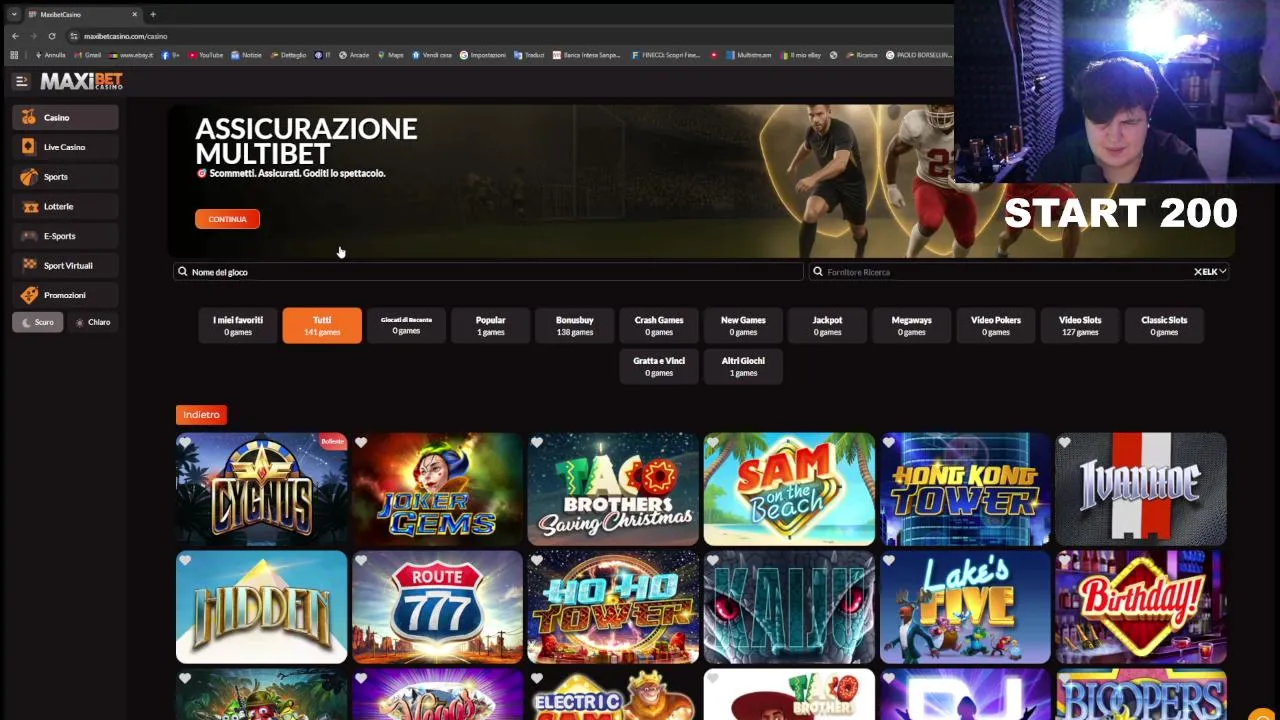The image size is (1280, 720).
Task: Focus the Nome del gioco search field
Action: click(488, 272)
